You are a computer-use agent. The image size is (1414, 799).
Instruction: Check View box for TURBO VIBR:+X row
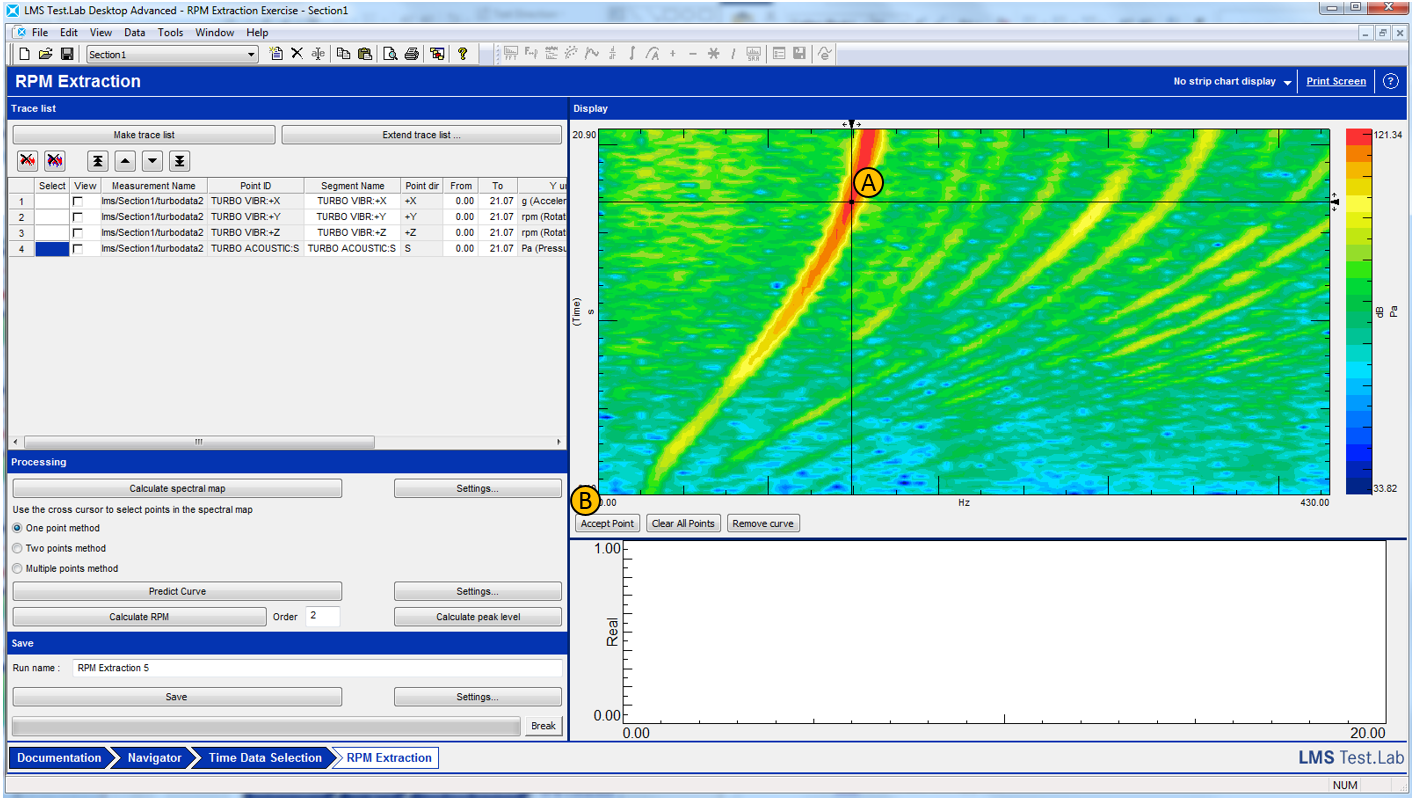point(78,201)
